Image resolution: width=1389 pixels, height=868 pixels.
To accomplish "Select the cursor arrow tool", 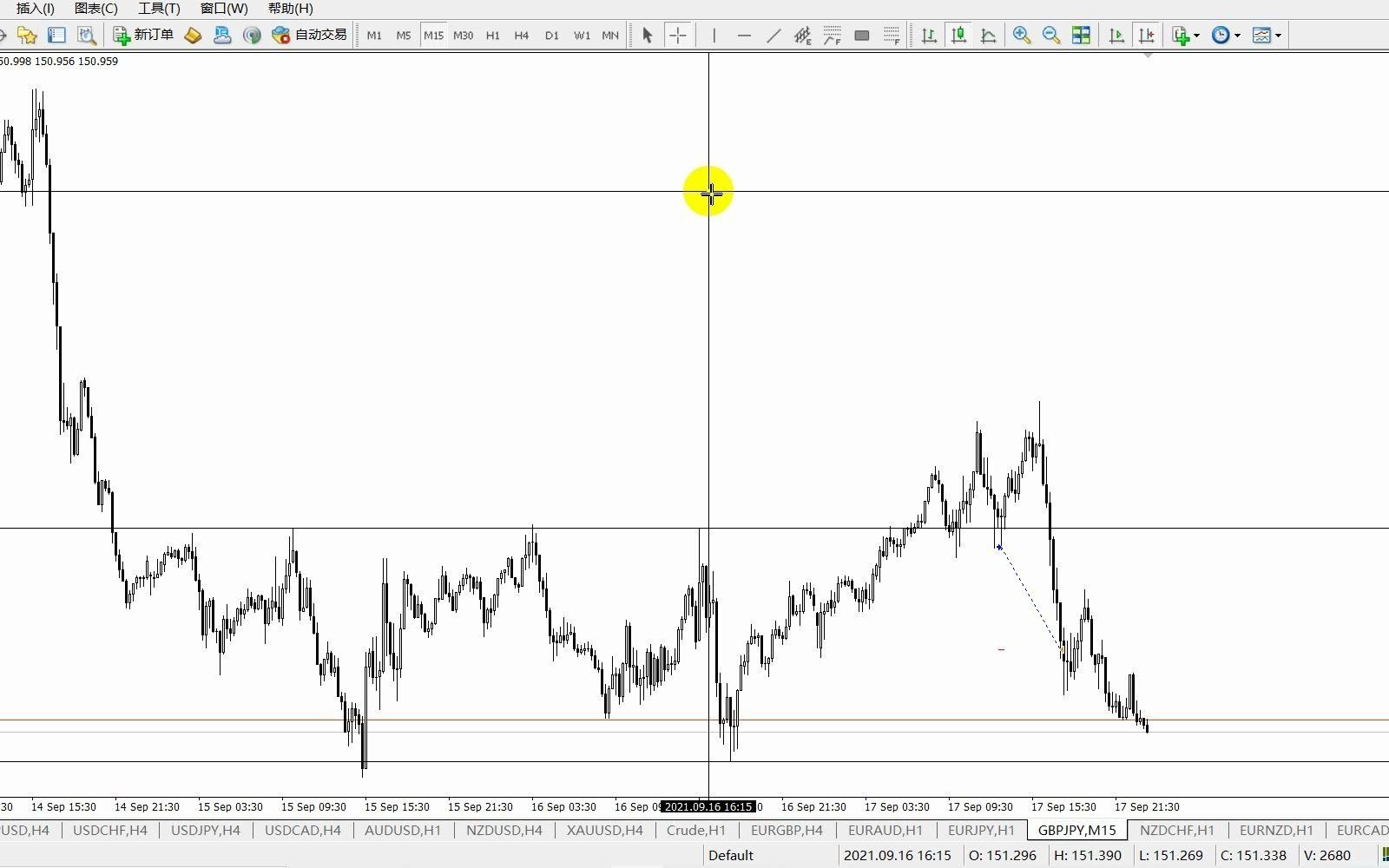I will coord(647,36).
